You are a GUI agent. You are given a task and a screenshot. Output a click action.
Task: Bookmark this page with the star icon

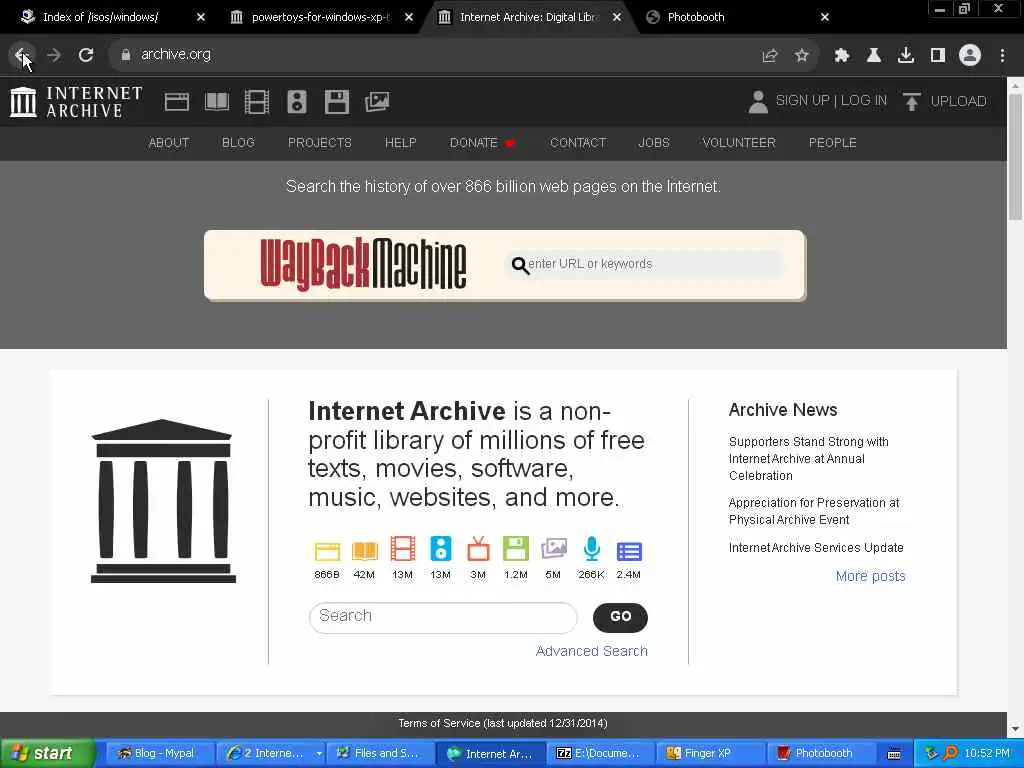coord(802,56)
